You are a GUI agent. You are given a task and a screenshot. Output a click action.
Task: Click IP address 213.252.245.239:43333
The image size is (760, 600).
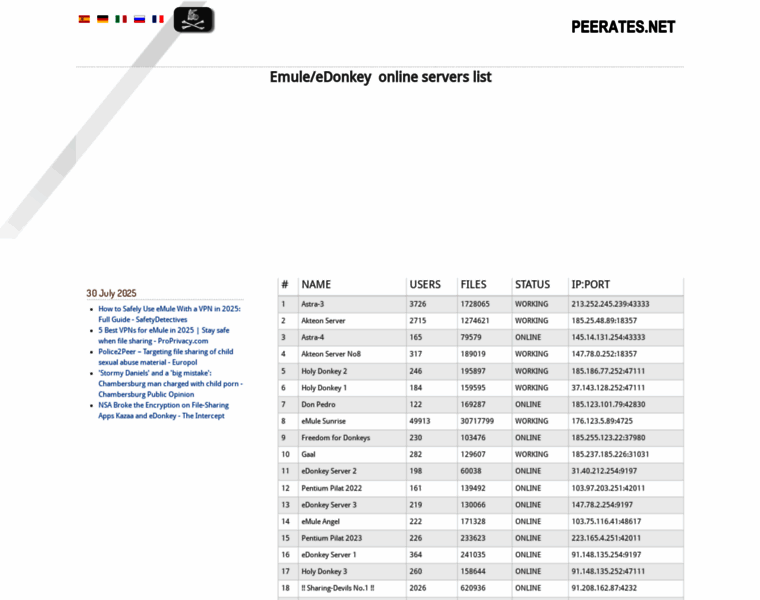610,304
